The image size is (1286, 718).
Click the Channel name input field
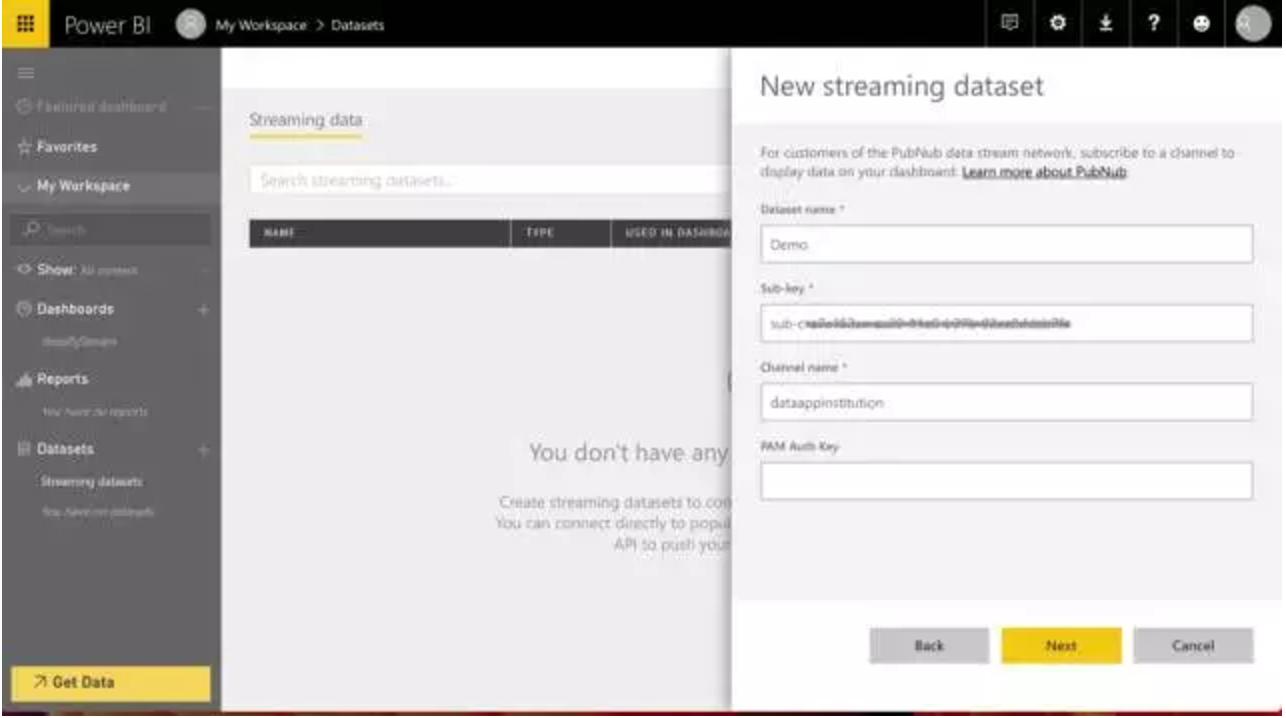click(x=1006, y=402)
